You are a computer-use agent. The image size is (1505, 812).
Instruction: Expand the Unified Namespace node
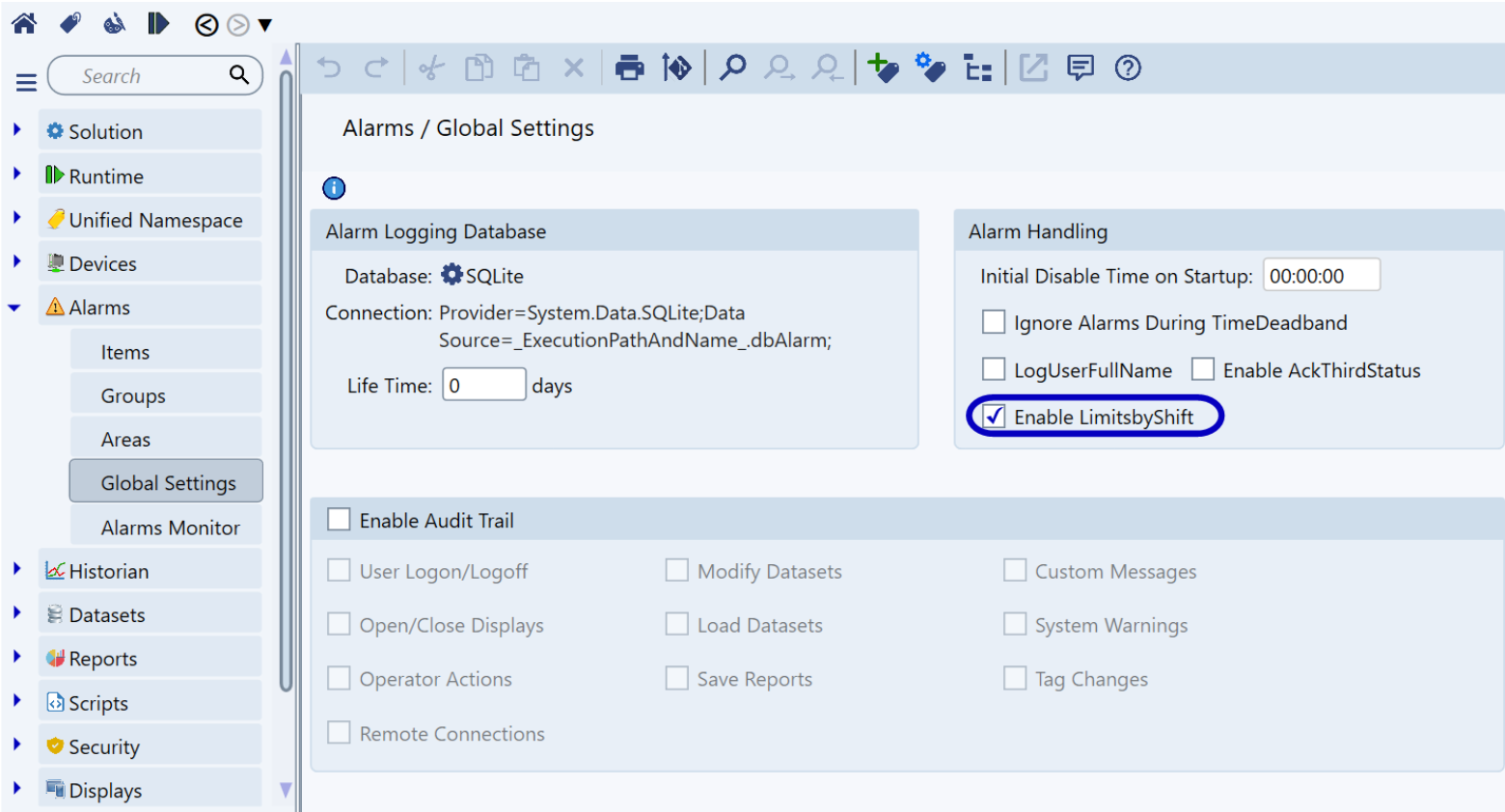(x=16, y=217)
